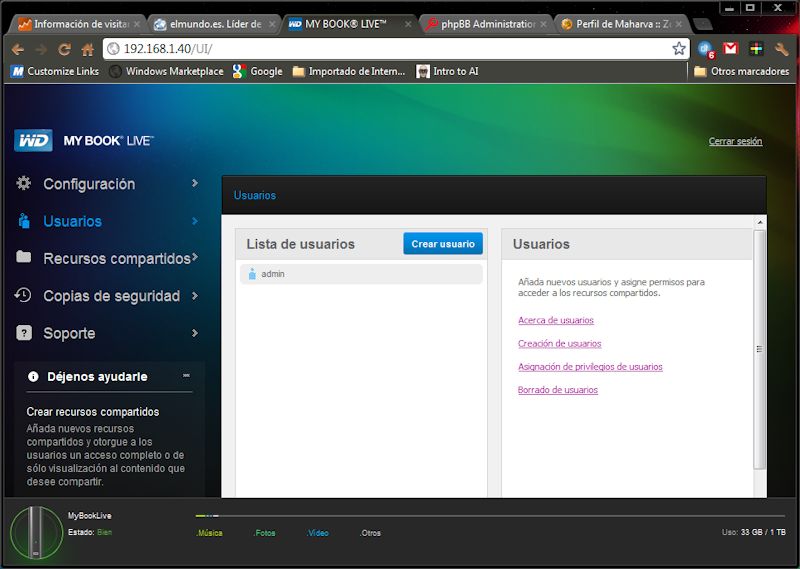Open a new browser tab
This screenshot has width=800, height=569.
[703, 24]
